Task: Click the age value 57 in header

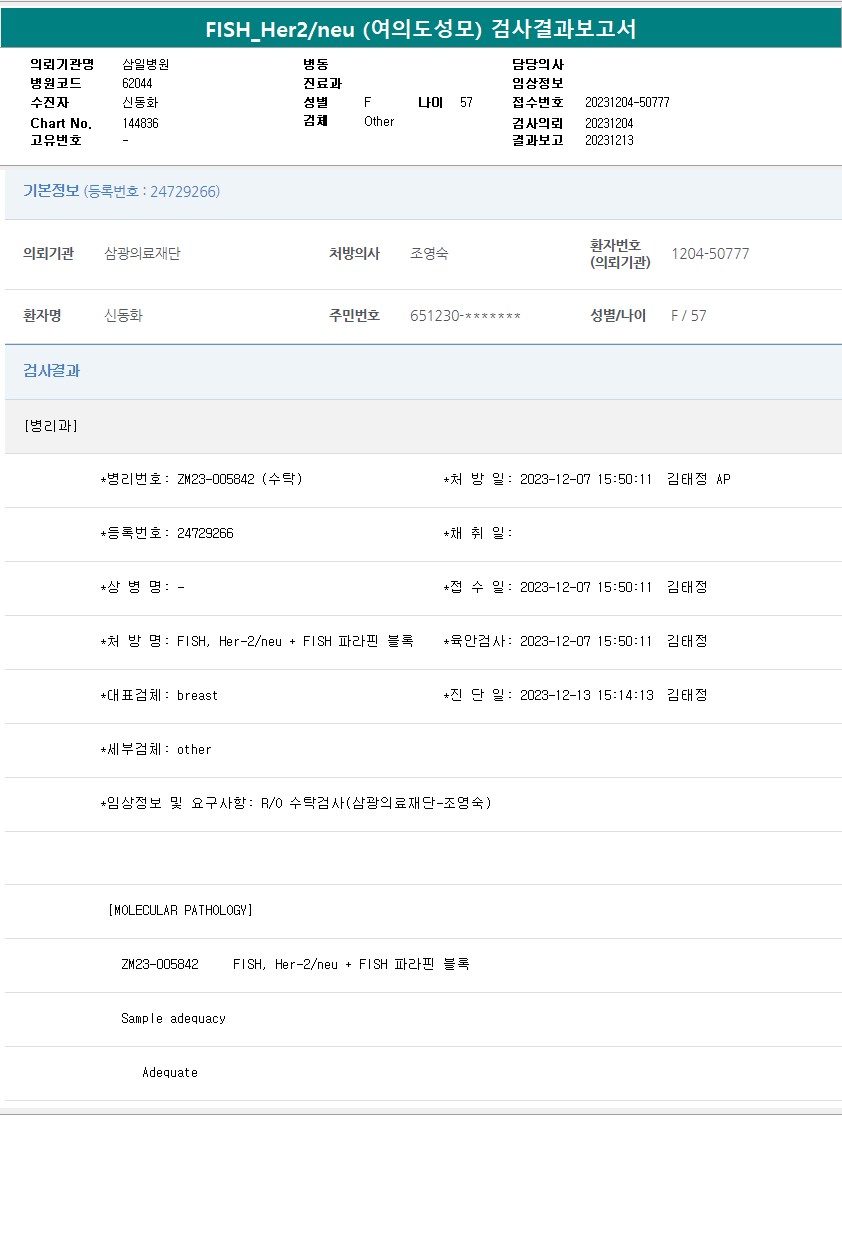Action: coord(466,102)
